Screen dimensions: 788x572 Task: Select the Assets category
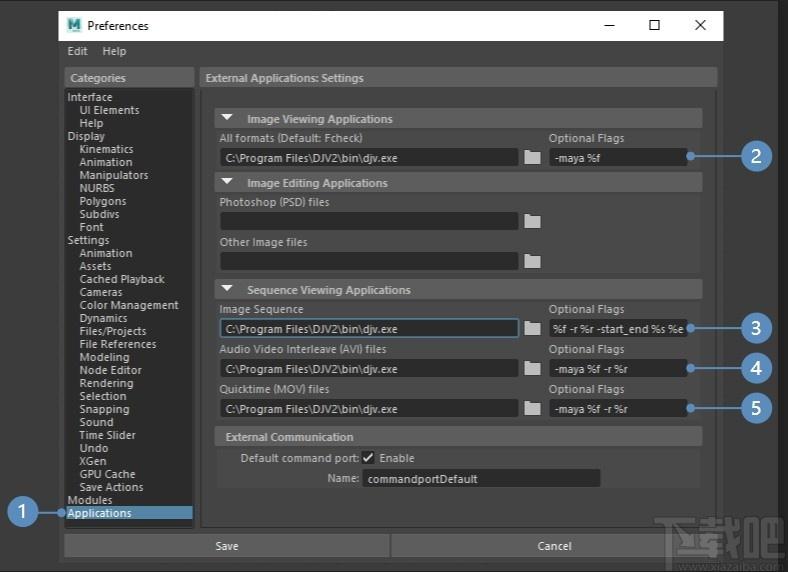tap(95, 266)
